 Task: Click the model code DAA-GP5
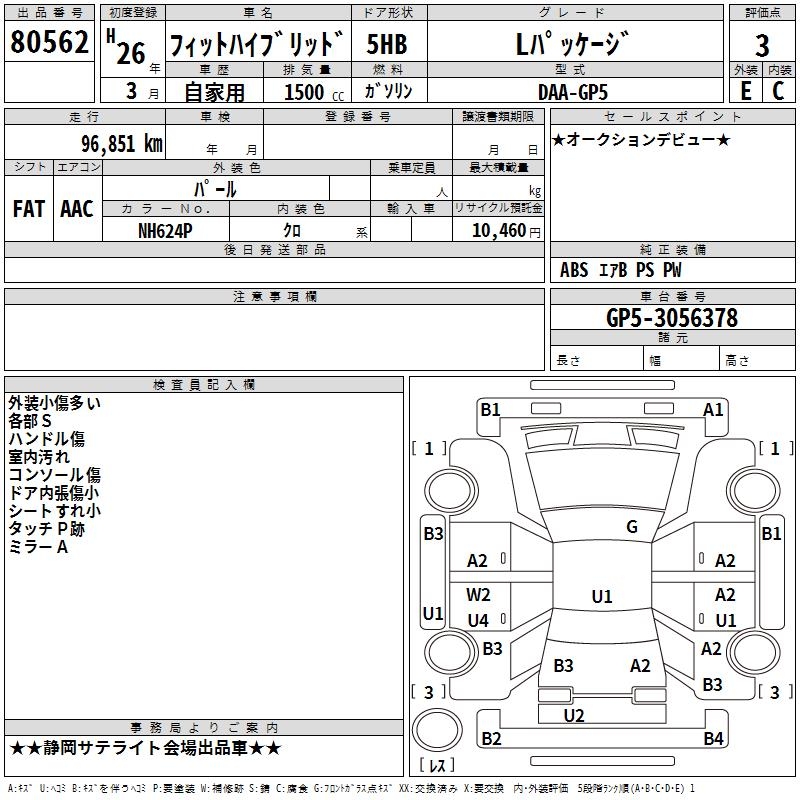573,92
